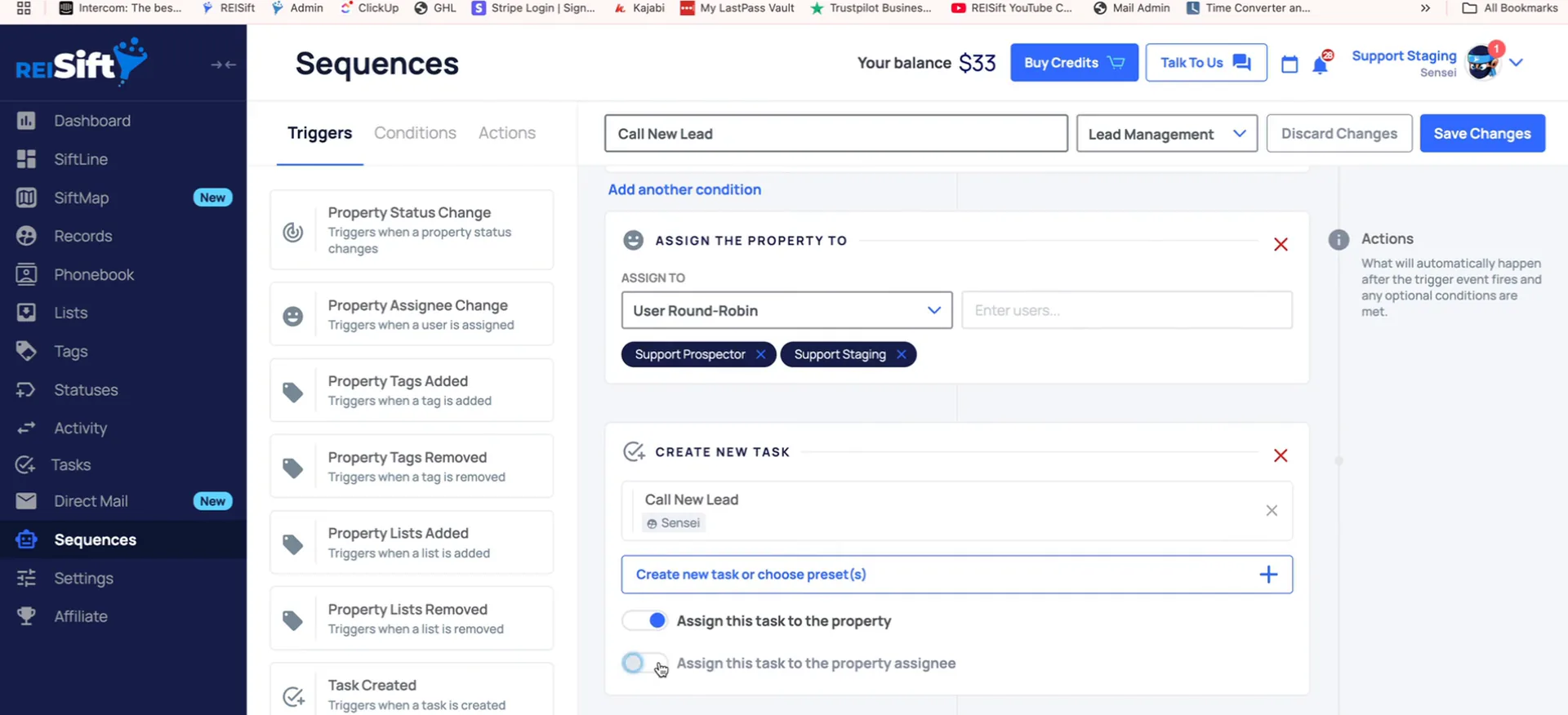This screenshot has width=1568, height=715.
Task: Click the Call New Lead sequence name field
Action: click(x=835, y=133)
